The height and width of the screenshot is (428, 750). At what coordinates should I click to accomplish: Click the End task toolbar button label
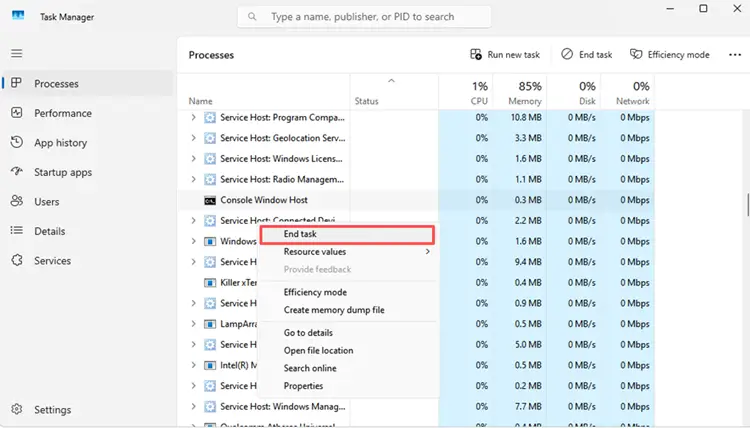(596, 55)
